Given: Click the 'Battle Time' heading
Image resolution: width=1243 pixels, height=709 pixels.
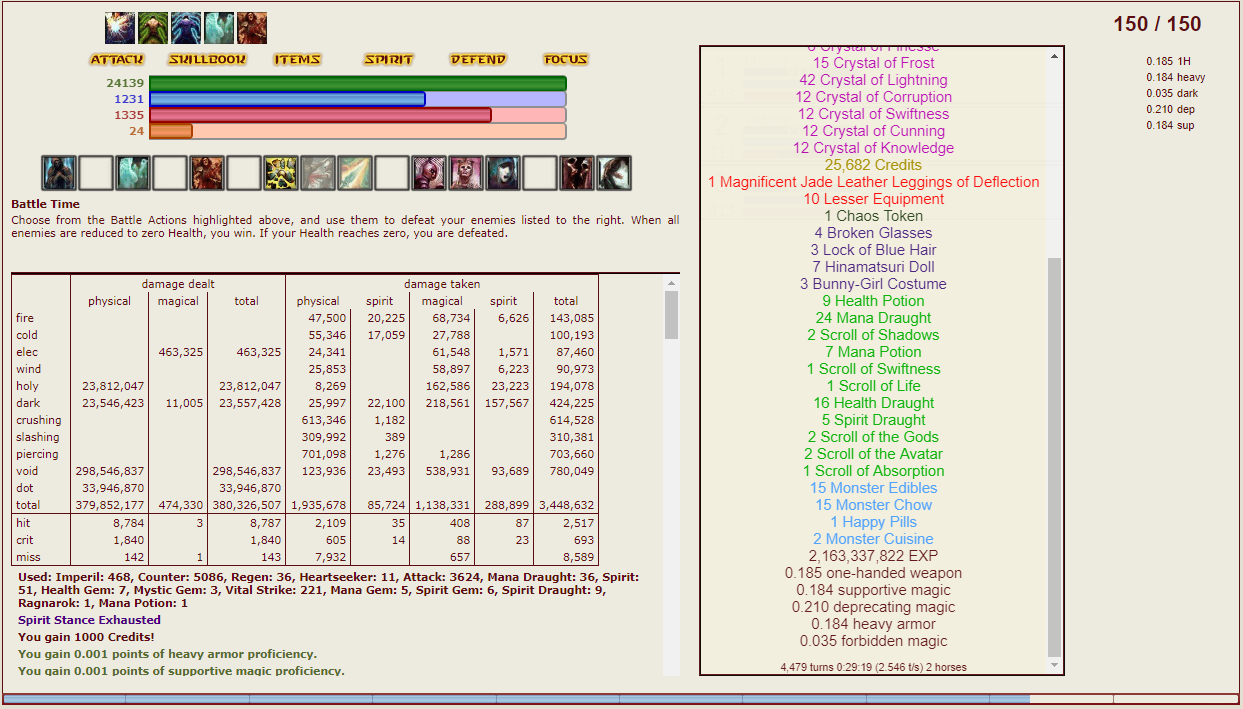Looking at the screenshot, I should (x=44, y=204).
